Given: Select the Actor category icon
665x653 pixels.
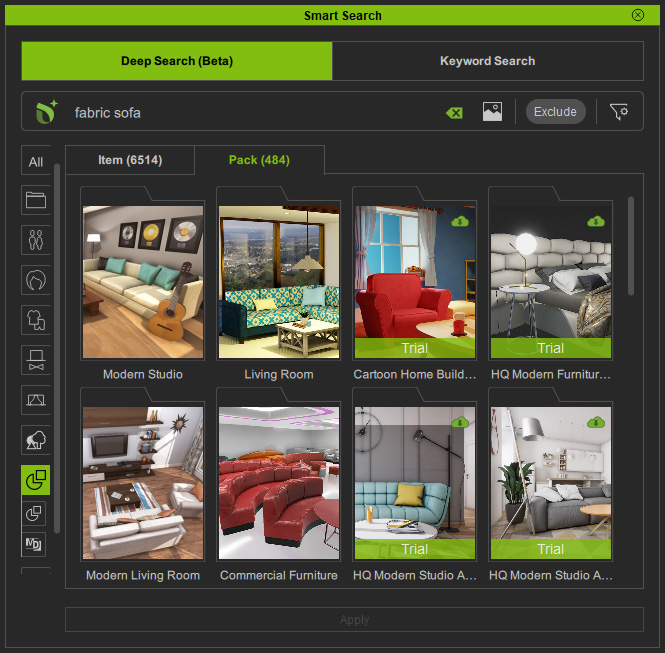Looking at the screenshot, I should click(x=36, y=240).
